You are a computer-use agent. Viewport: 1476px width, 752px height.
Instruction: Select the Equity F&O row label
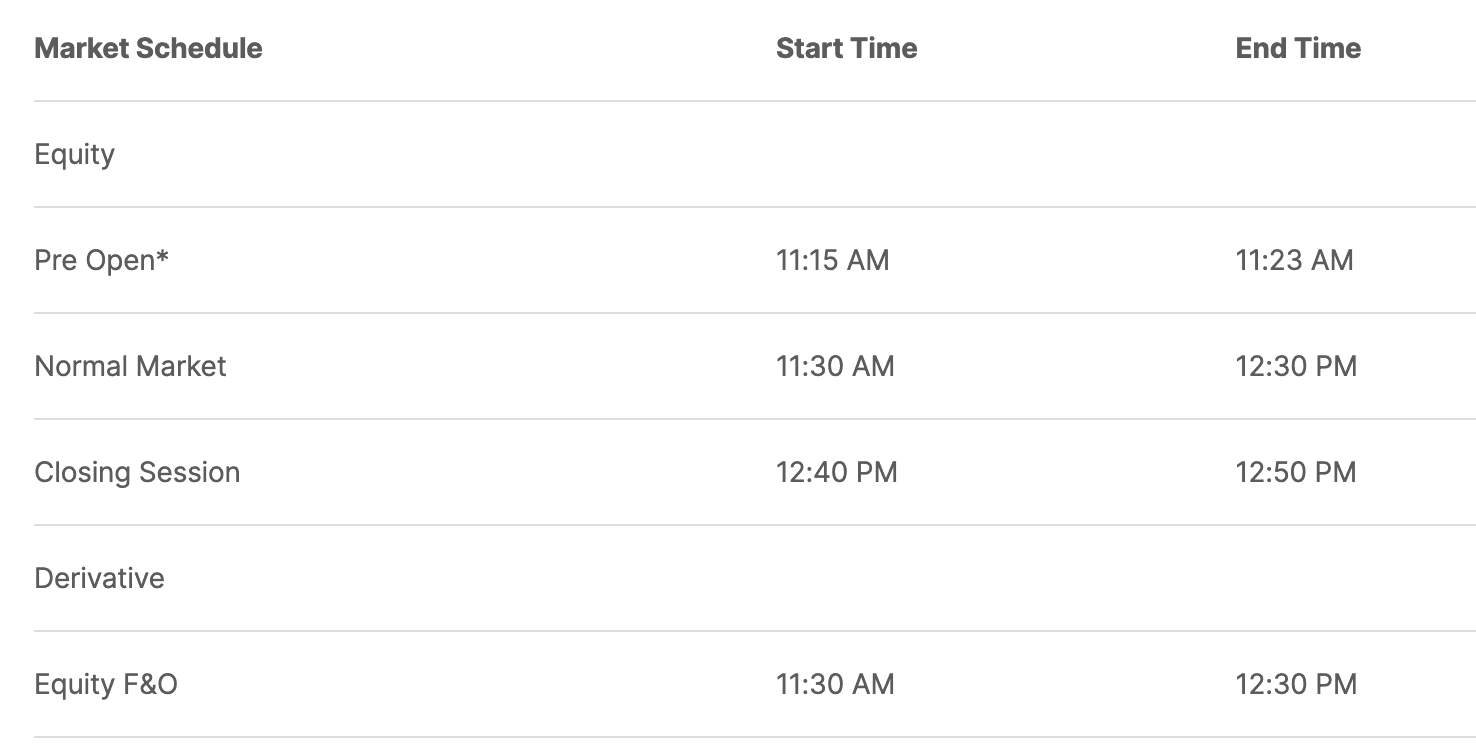click(106, 684)
